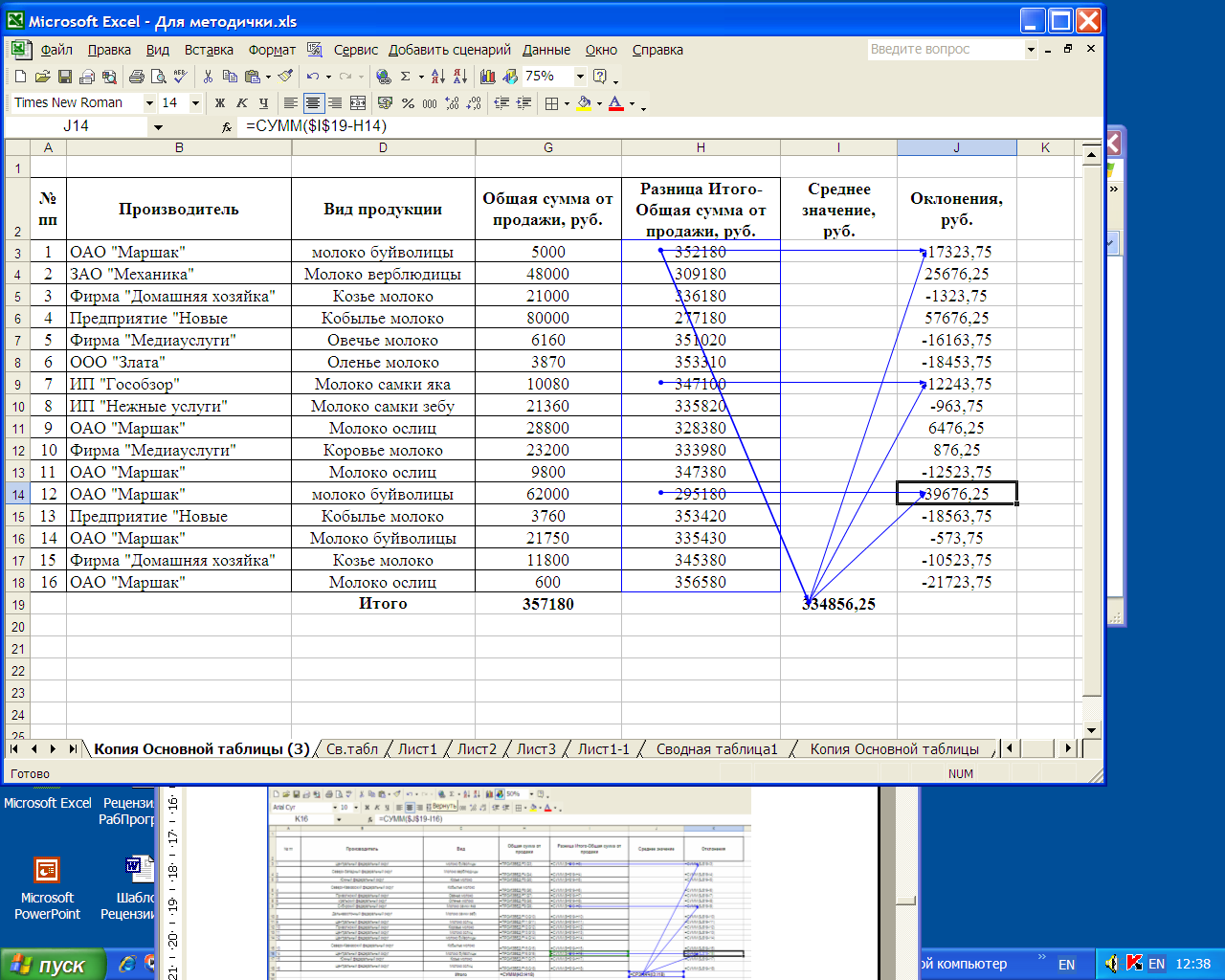Launch the Chart Wizard icon
This screenshot has height=980, width=1225.
488,77
